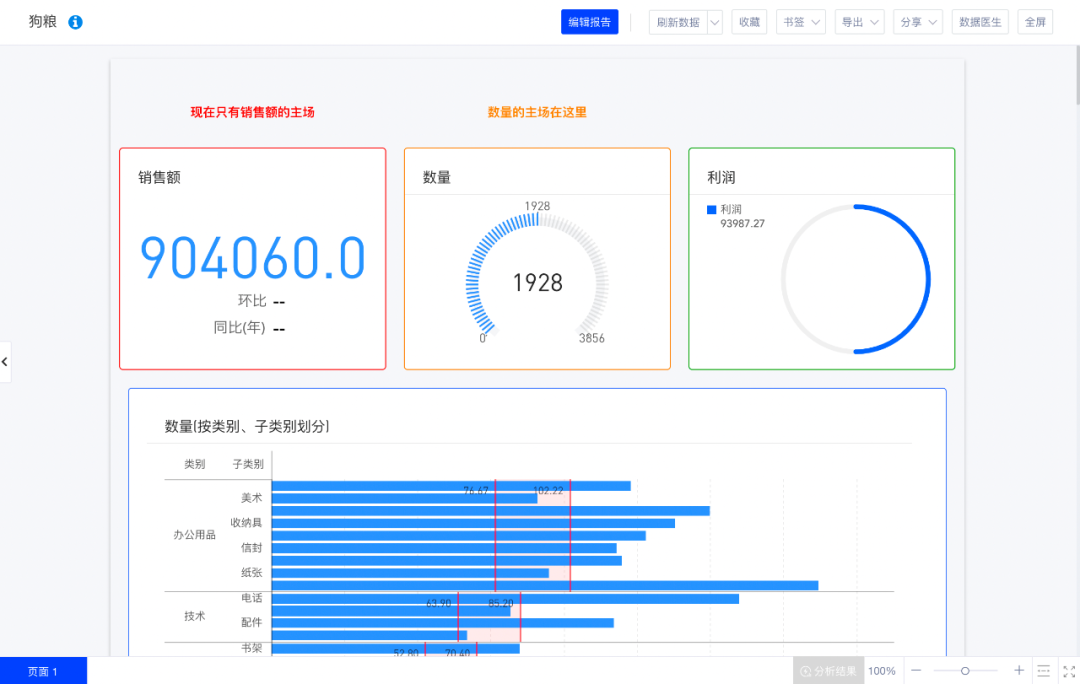Screen dimensions: 1080x684
Task: Click the 904060.0 sales figure card
Action: [252, 258]
